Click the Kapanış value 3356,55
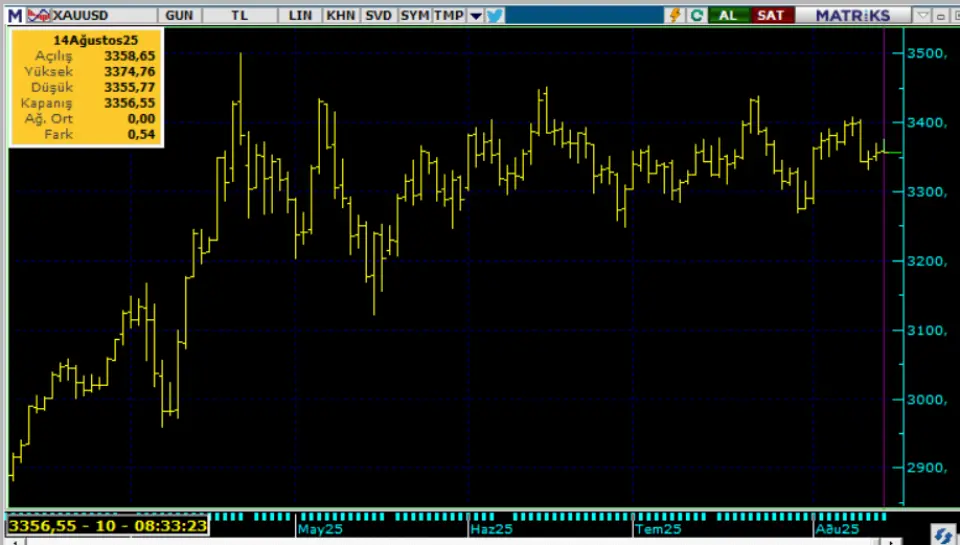 tap(129, 103)
